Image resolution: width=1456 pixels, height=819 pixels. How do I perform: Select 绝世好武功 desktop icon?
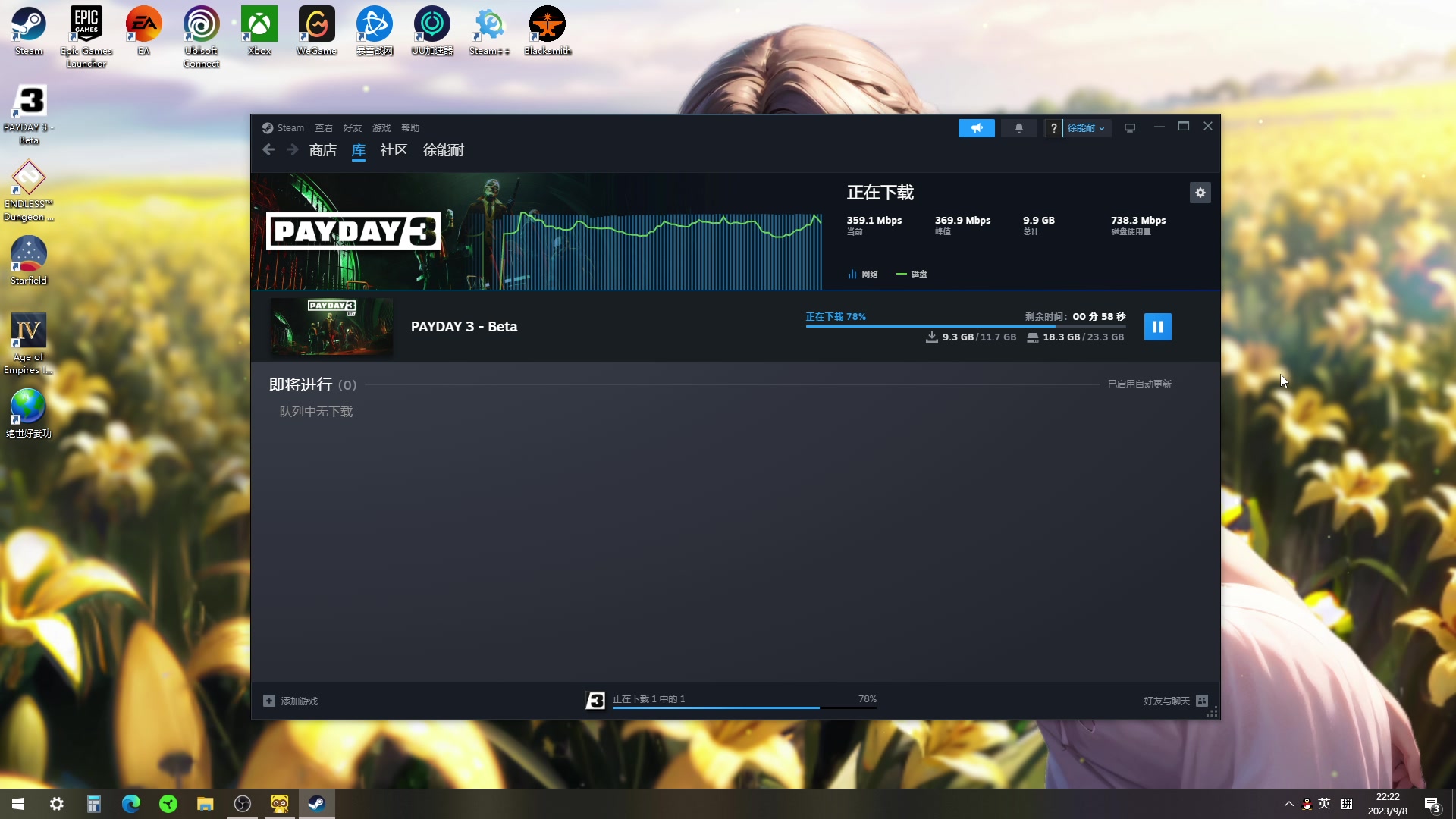pyautogui.click(x=29, y=414)
